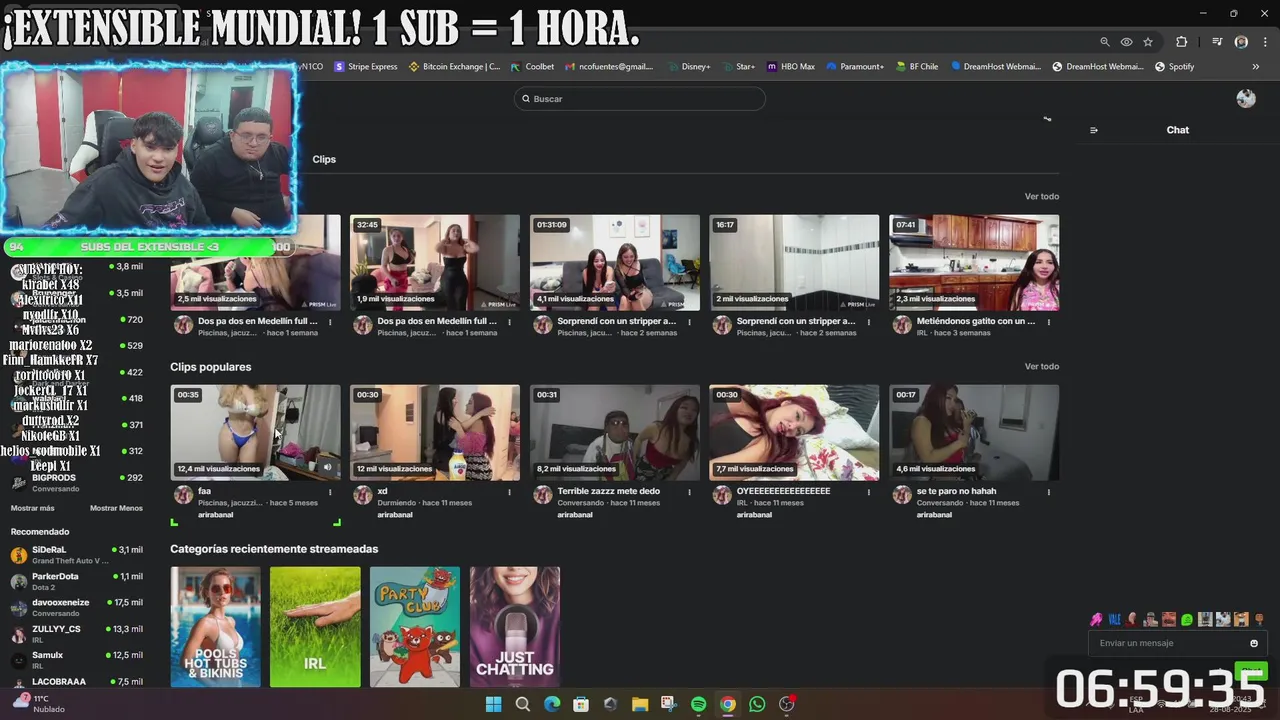Open options for the 32:45 video
Image resolution: width=1280 pixels, height=720 pixels.
[509, 322]
